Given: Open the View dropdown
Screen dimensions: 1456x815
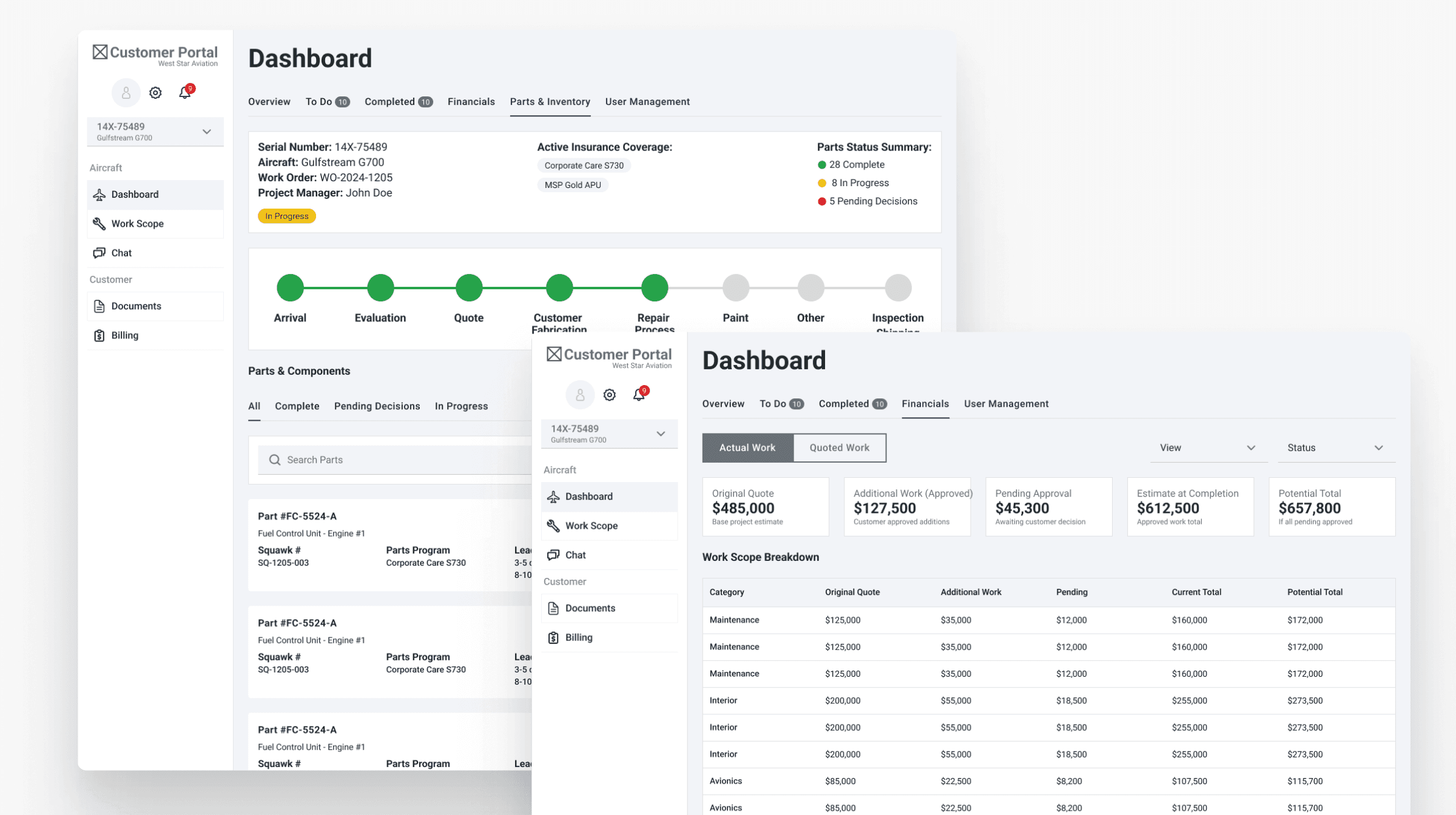Looking at the screenshot, I should click(1207, 448).
